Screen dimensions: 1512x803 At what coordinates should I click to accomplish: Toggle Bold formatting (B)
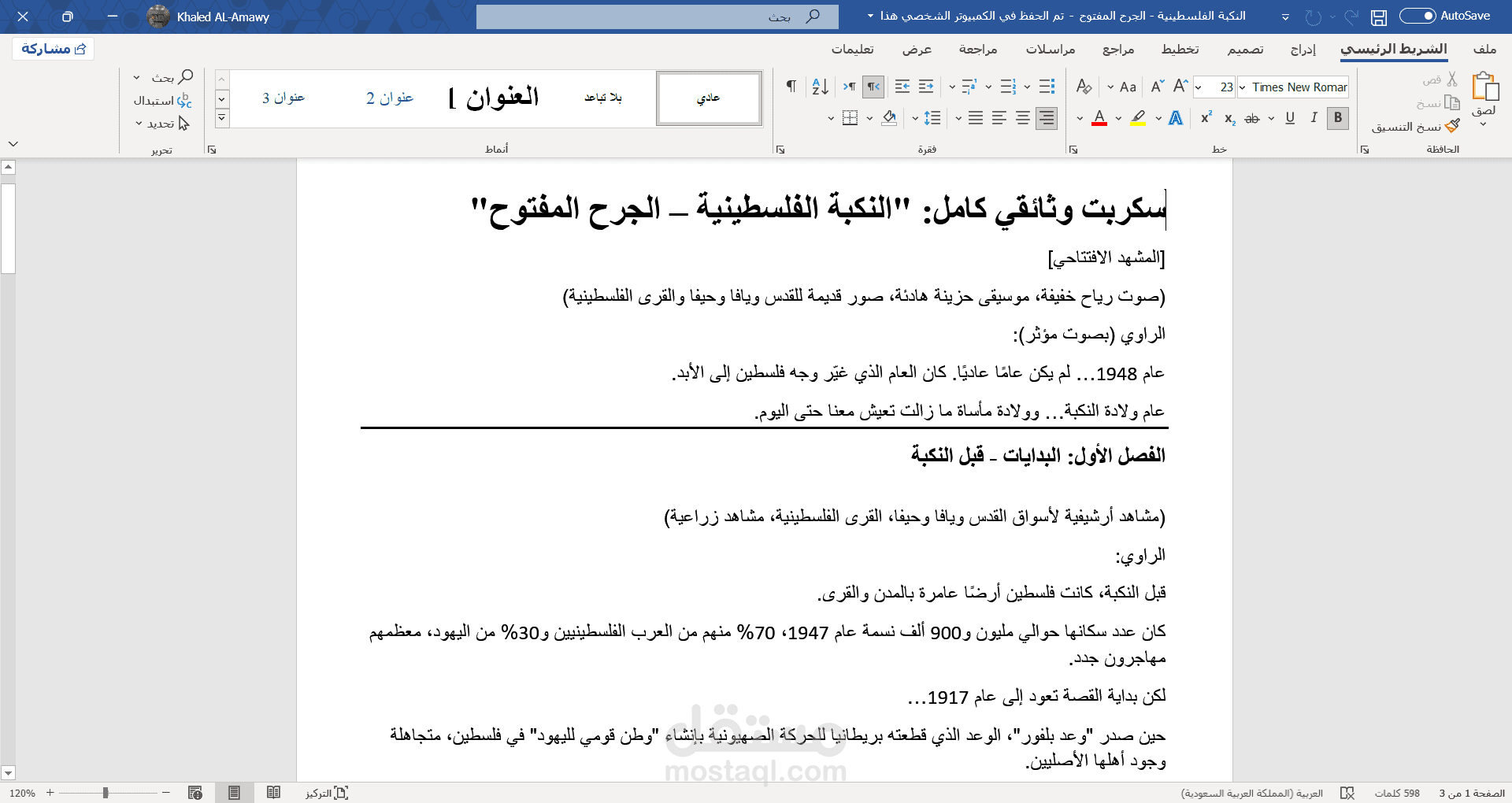pyautogui.click(x=1338, y=118)
